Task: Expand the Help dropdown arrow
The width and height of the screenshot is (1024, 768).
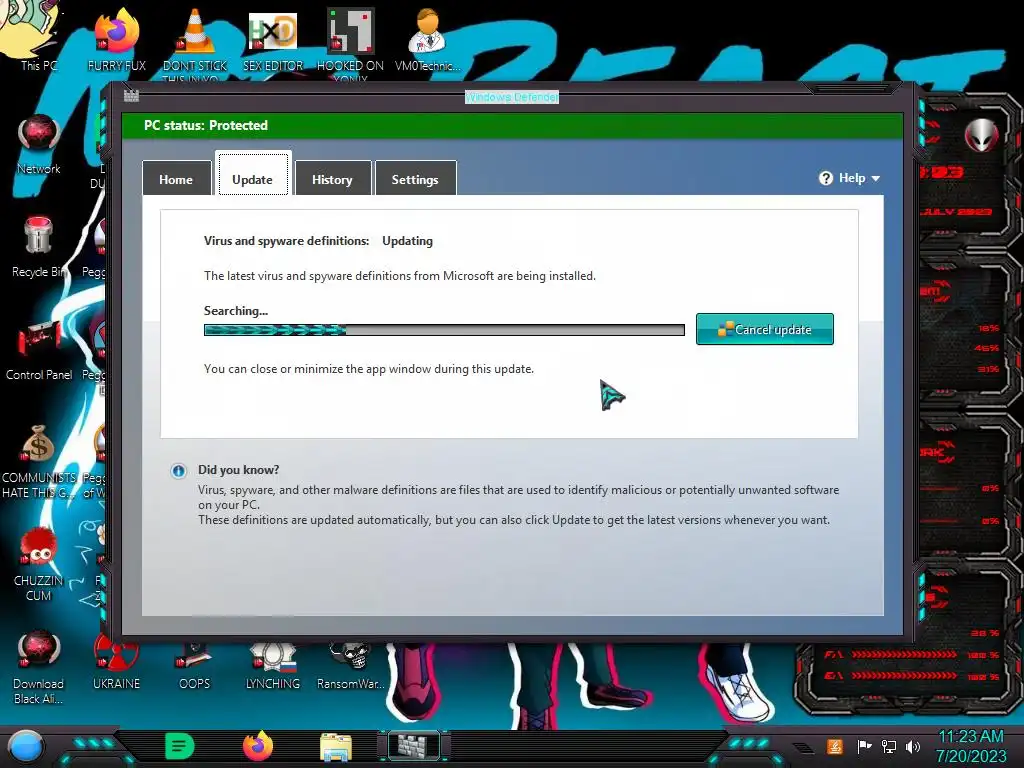Action: [876, 178]
